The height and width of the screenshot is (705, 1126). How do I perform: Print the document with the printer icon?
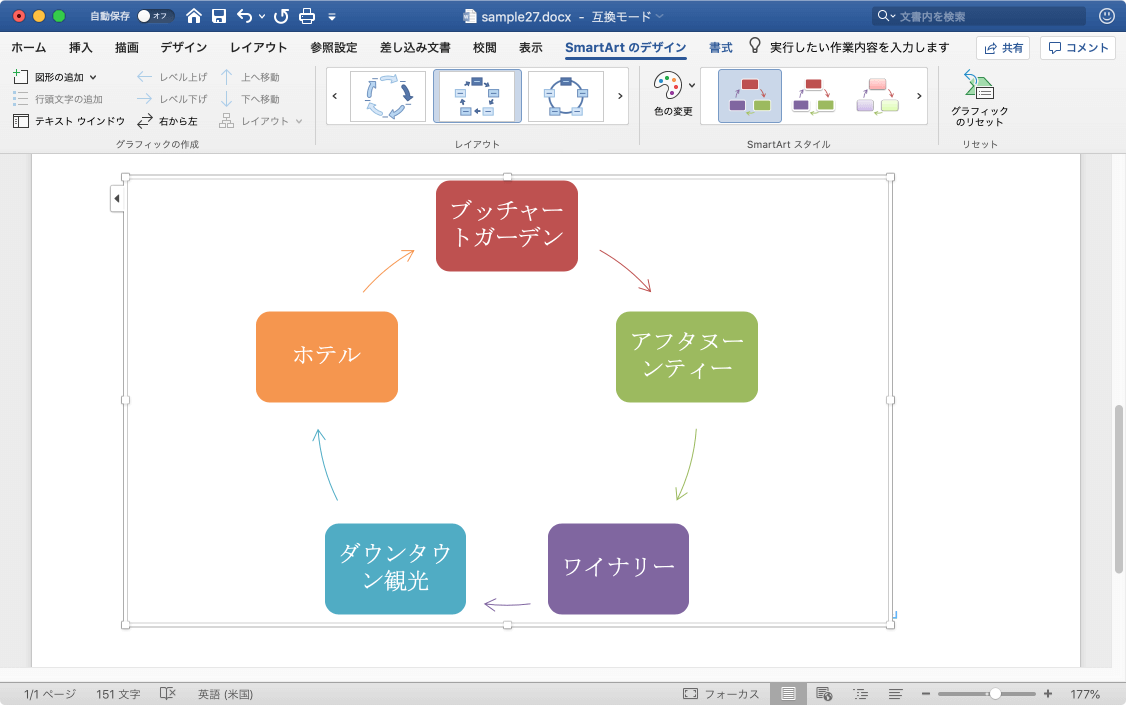307,16
